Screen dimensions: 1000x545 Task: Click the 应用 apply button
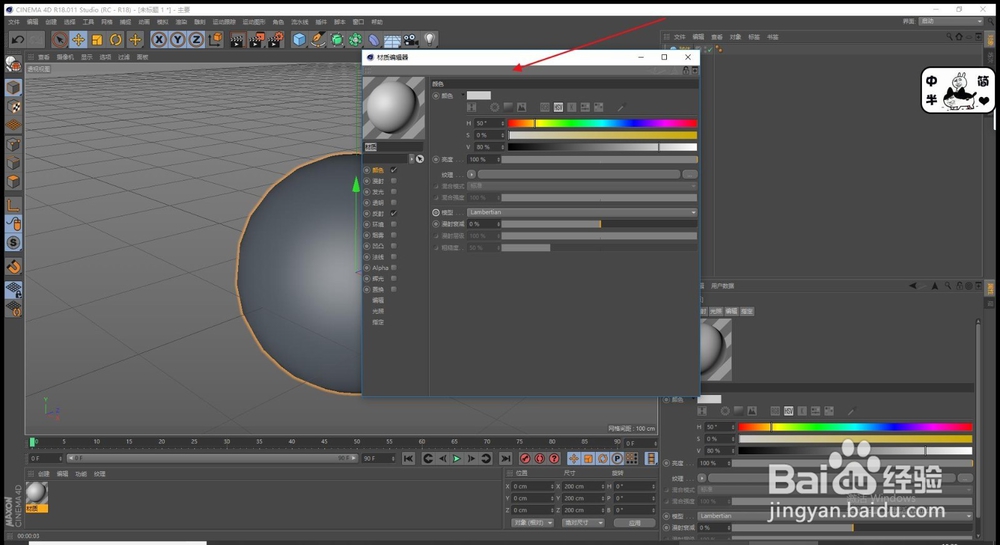[x=635, y=523]
